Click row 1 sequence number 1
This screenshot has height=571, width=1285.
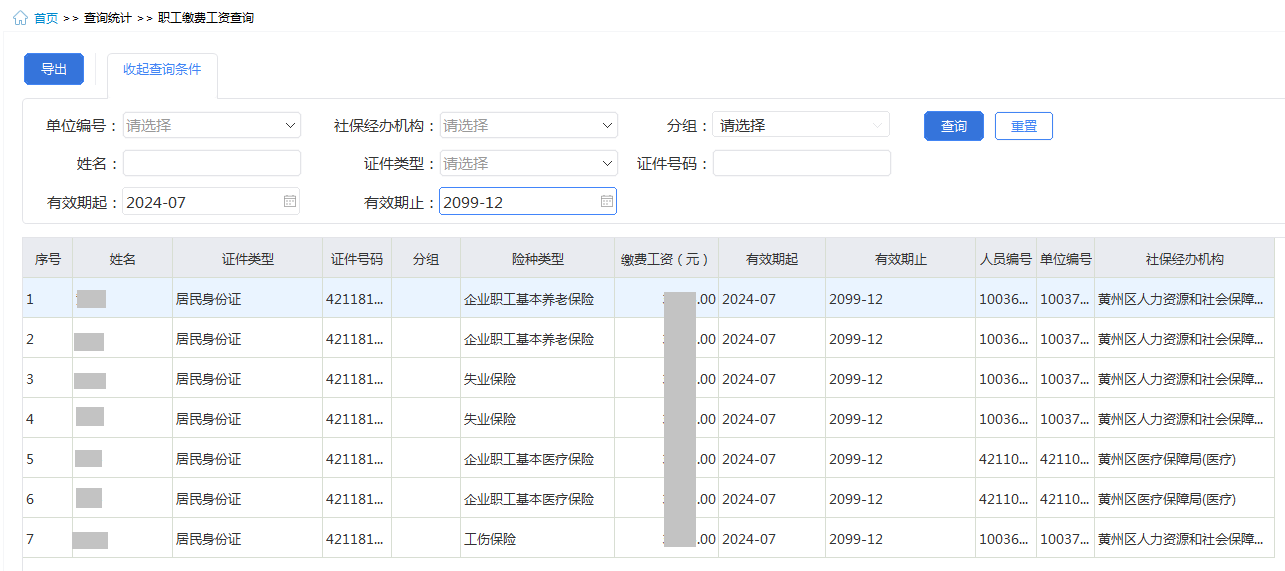click(x=48, y=299)
